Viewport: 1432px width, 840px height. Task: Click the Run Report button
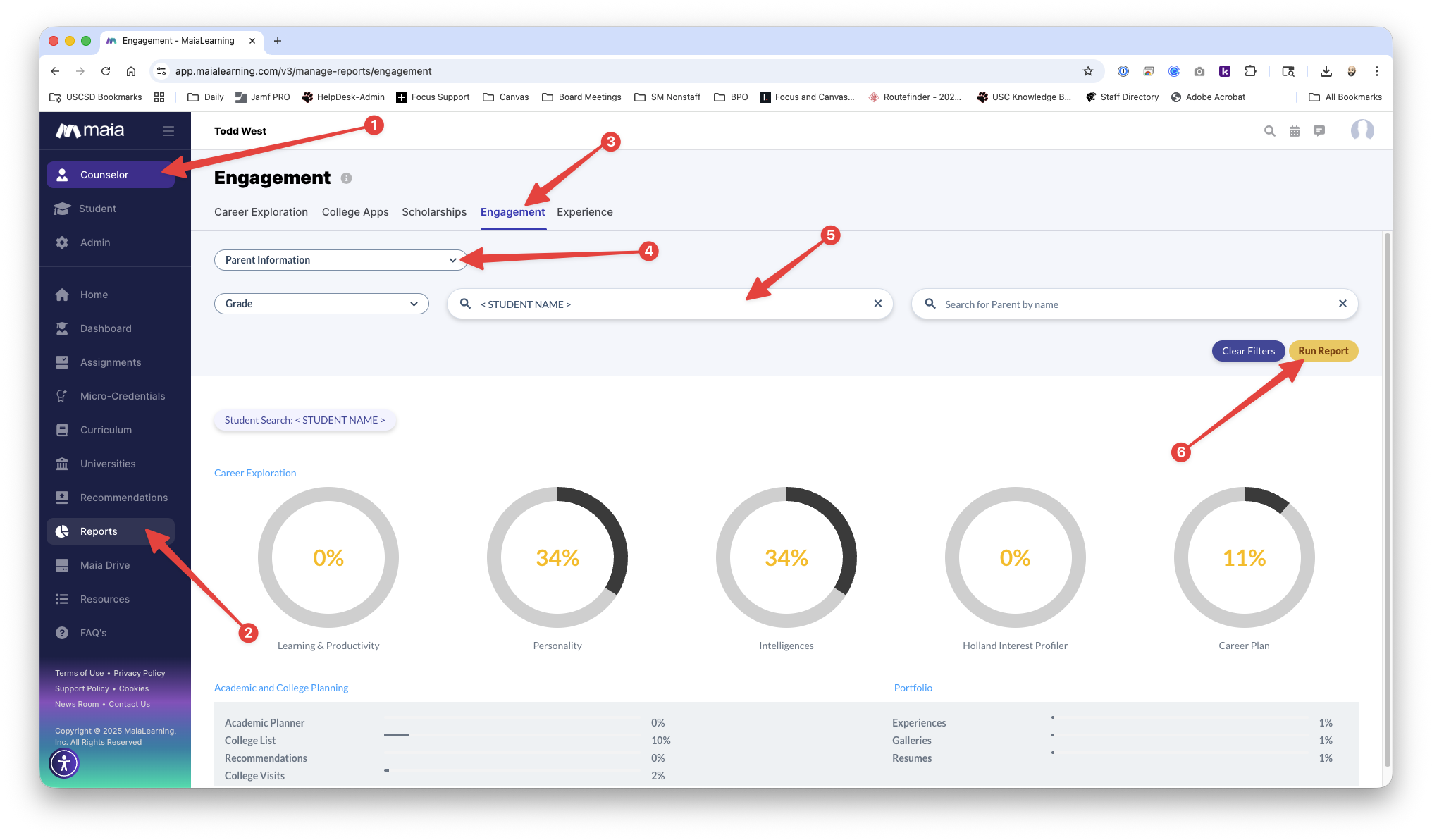pyautogui.click(x=1323, y=351)
